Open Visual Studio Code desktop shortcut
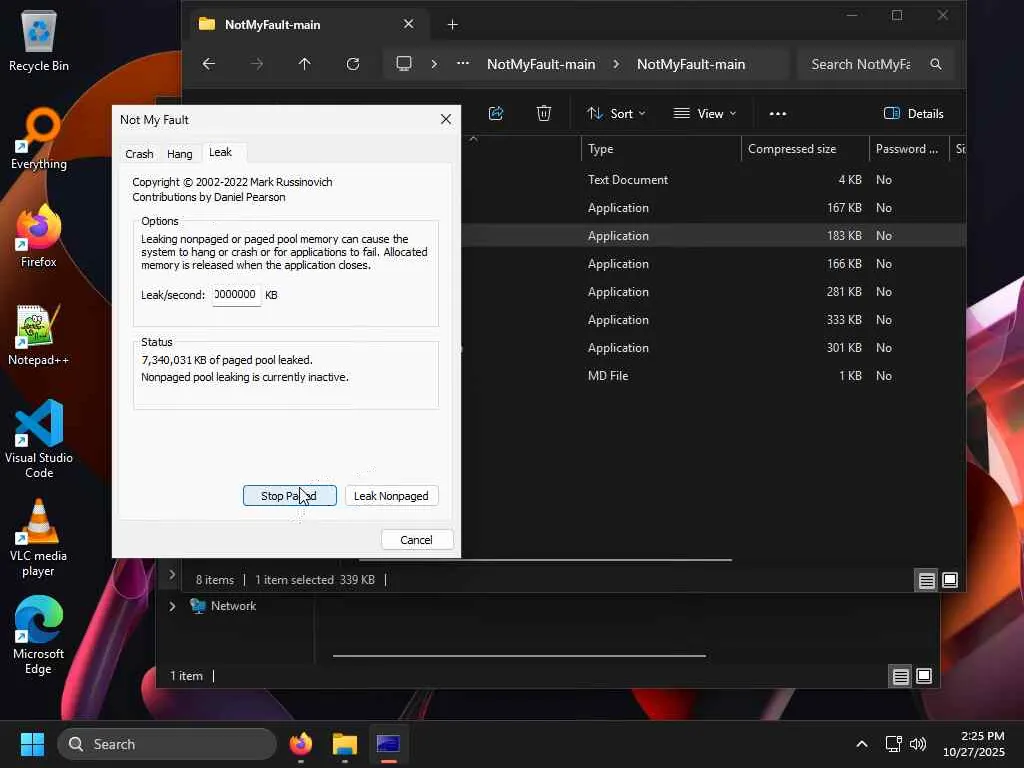Image resolution: width=1024 pixels, height=768 pixels. [x=39, y=440]
